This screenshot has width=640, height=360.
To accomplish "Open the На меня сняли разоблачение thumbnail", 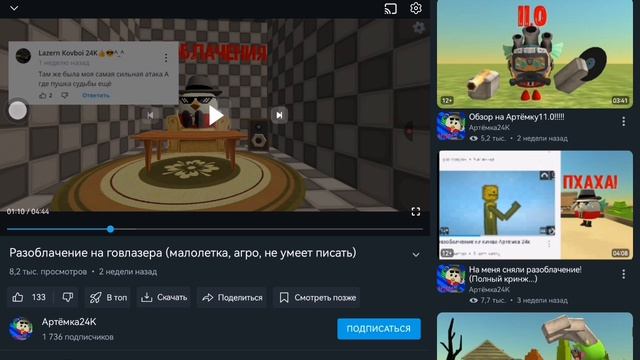I will coord(536,205).
